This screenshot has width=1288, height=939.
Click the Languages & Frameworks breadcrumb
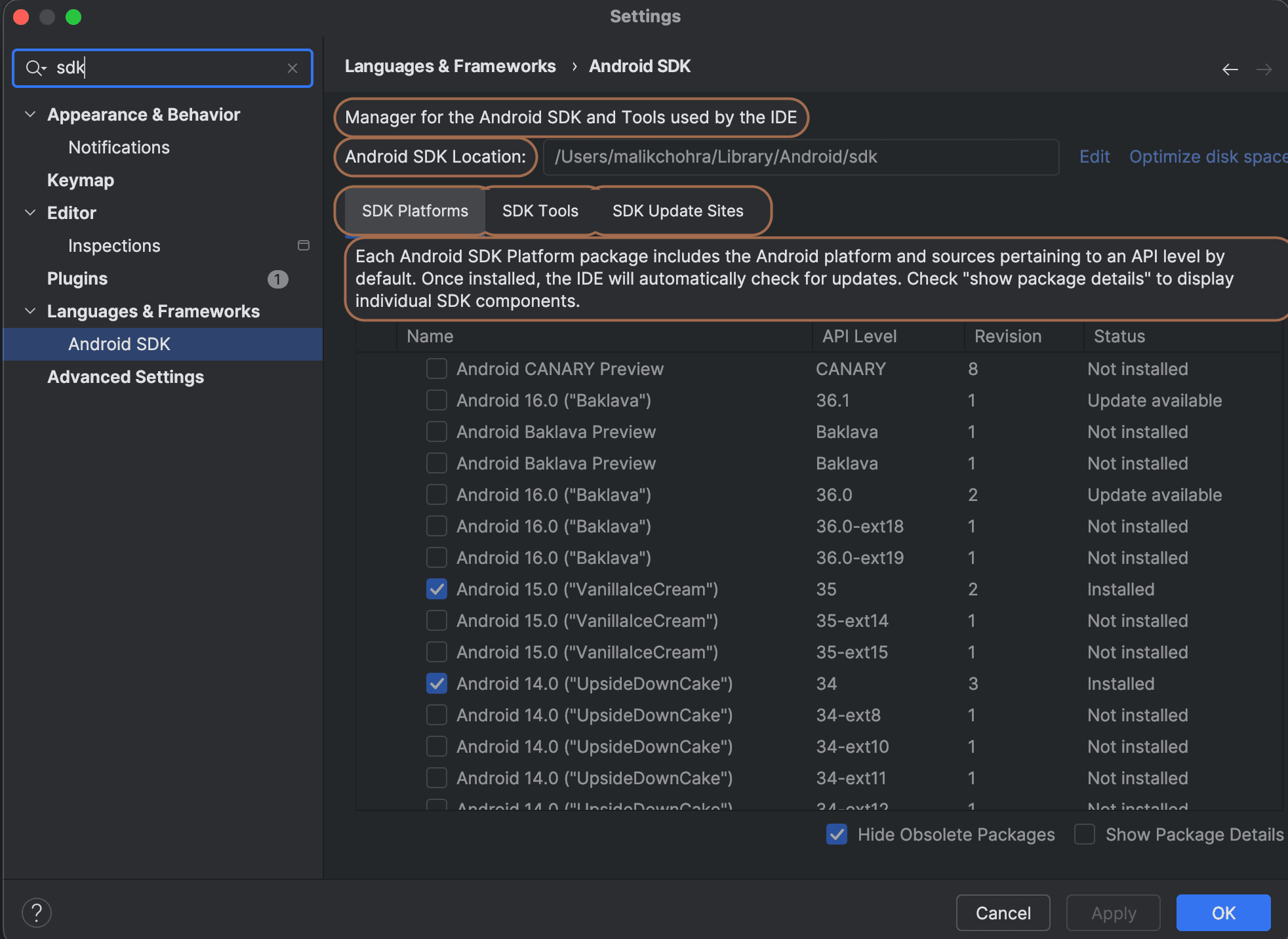pos(450,66)
